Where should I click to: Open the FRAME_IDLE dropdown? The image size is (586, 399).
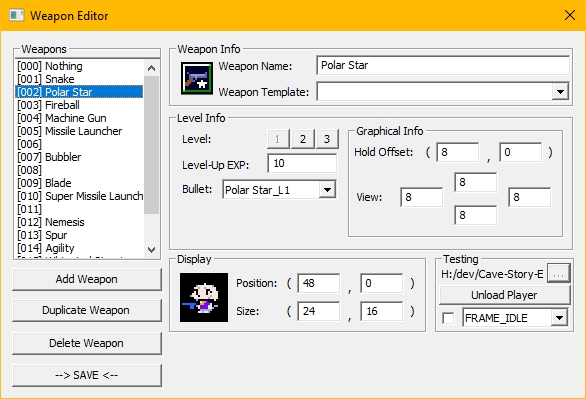point(559,318)
